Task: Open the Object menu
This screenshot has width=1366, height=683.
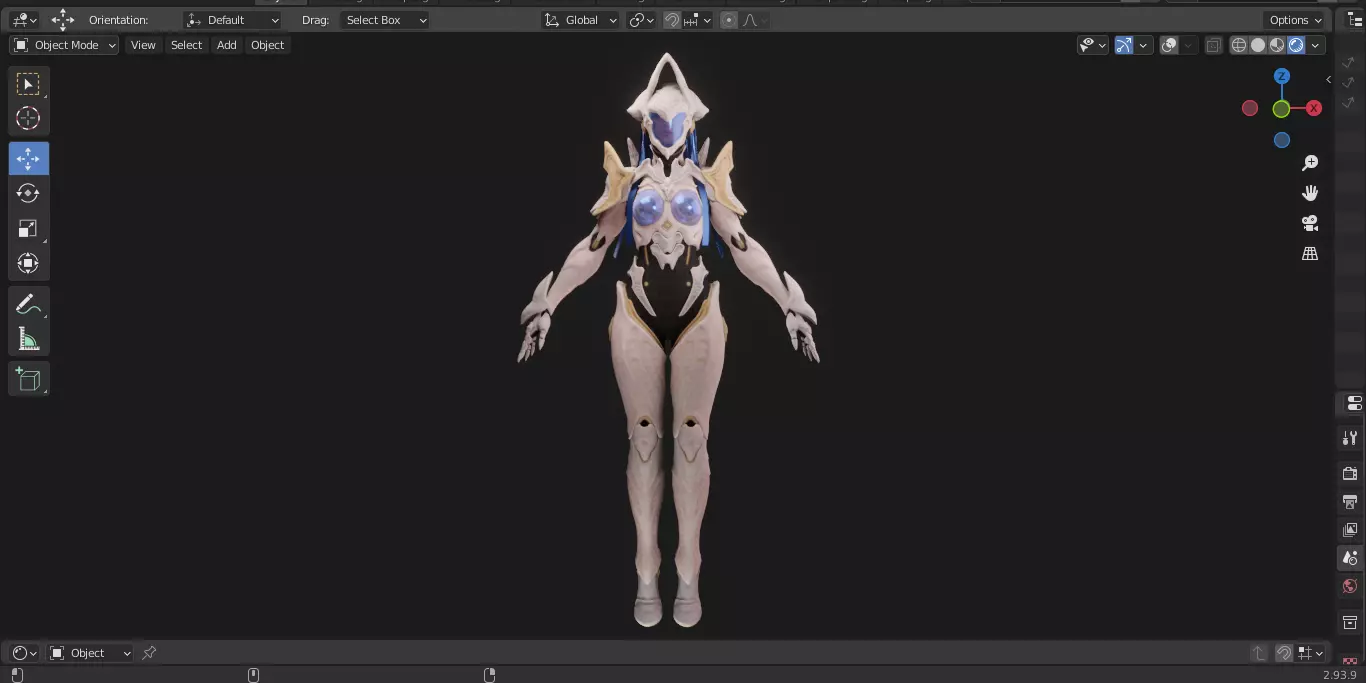Action: [x=267, y=45]
